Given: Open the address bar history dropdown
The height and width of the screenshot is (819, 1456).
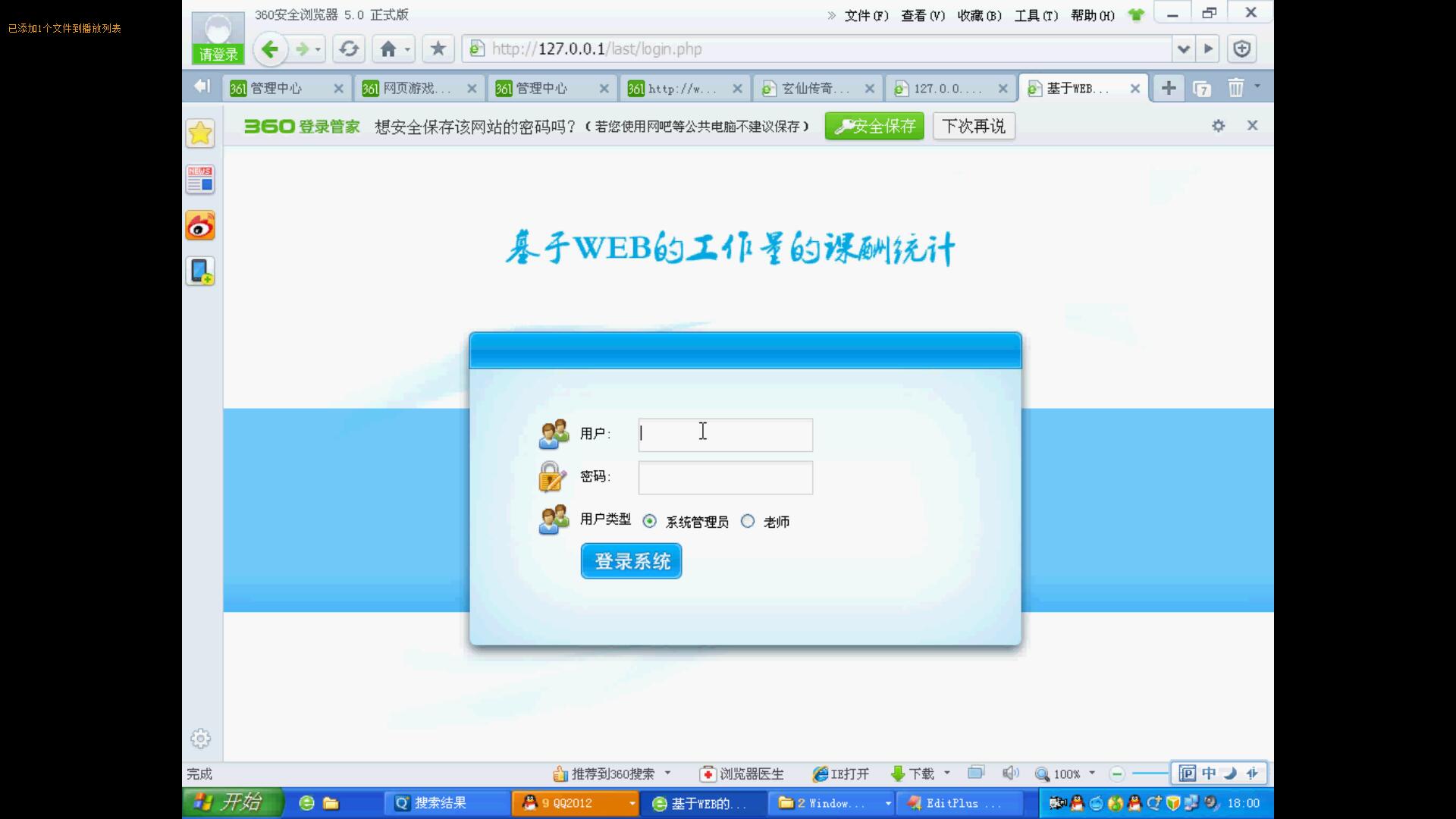Looking at the screenshot, I should click(x=1183, y=49).
